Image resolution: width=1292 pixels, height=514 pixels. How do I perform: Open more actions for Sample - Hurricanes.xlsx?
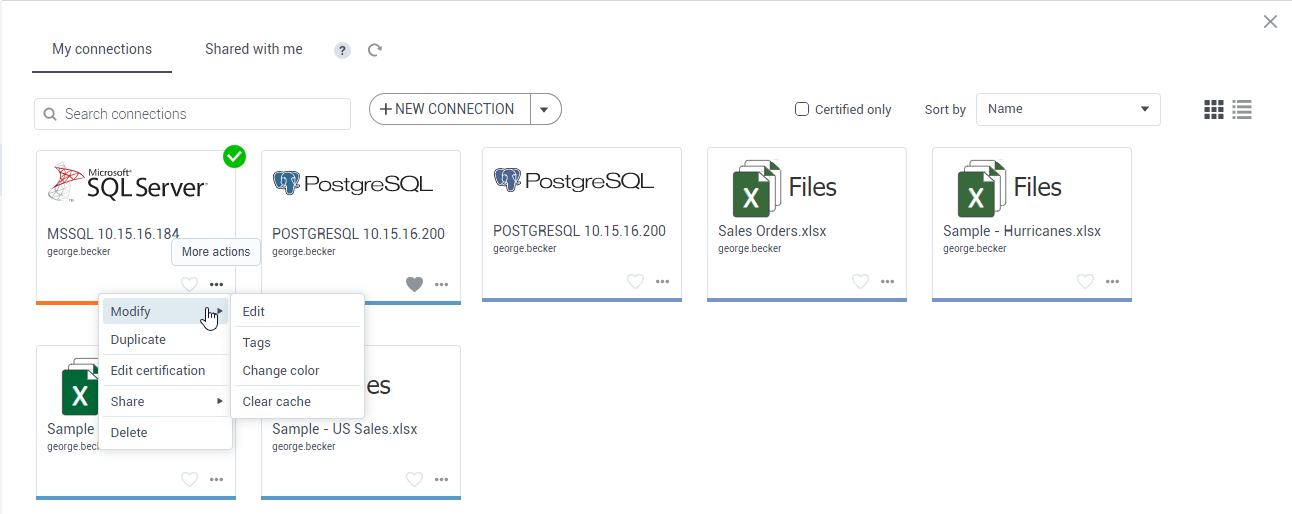click(x=1112, y=282)
